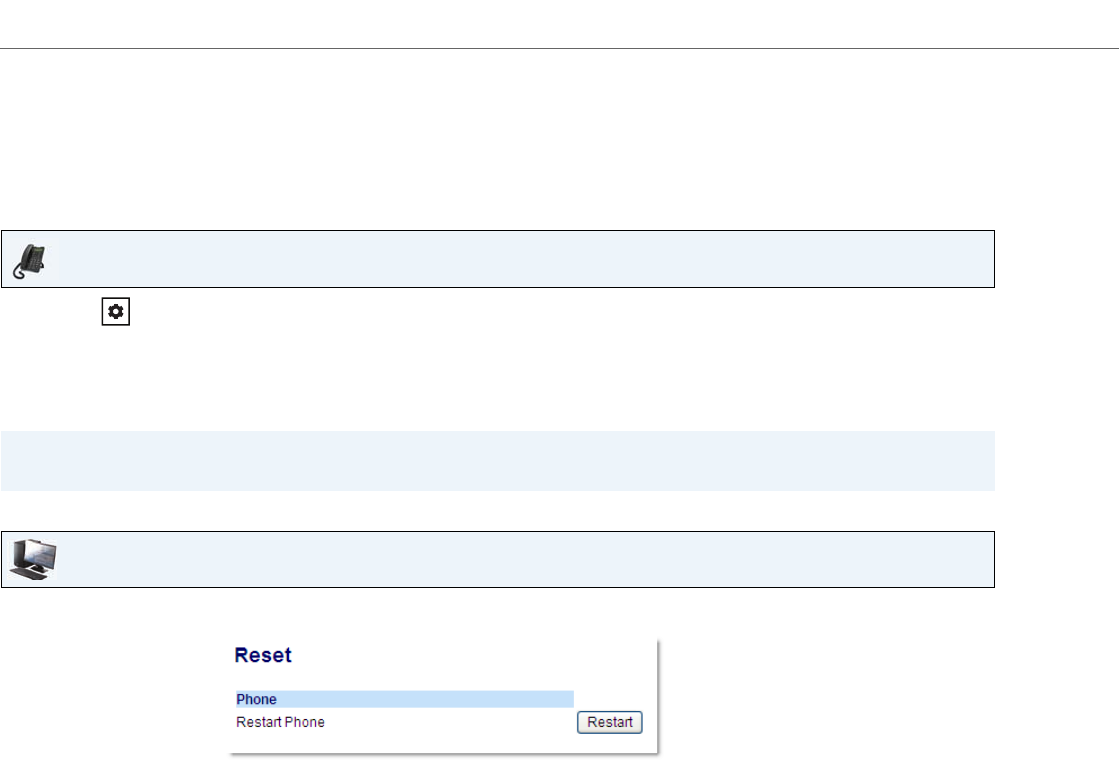Click the keypad of the desk phone icon

point(38,261)
